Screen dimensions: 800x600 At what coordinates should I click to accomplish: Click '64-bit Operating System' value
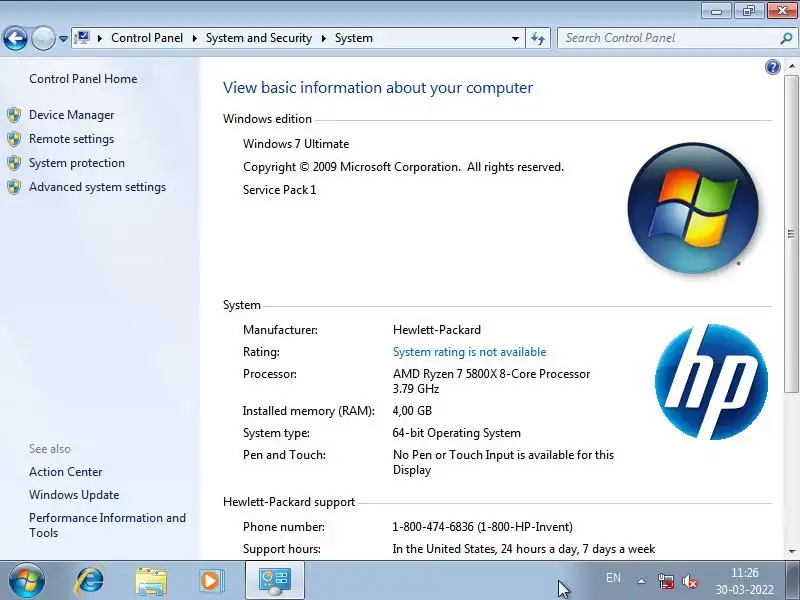(457, 433)
